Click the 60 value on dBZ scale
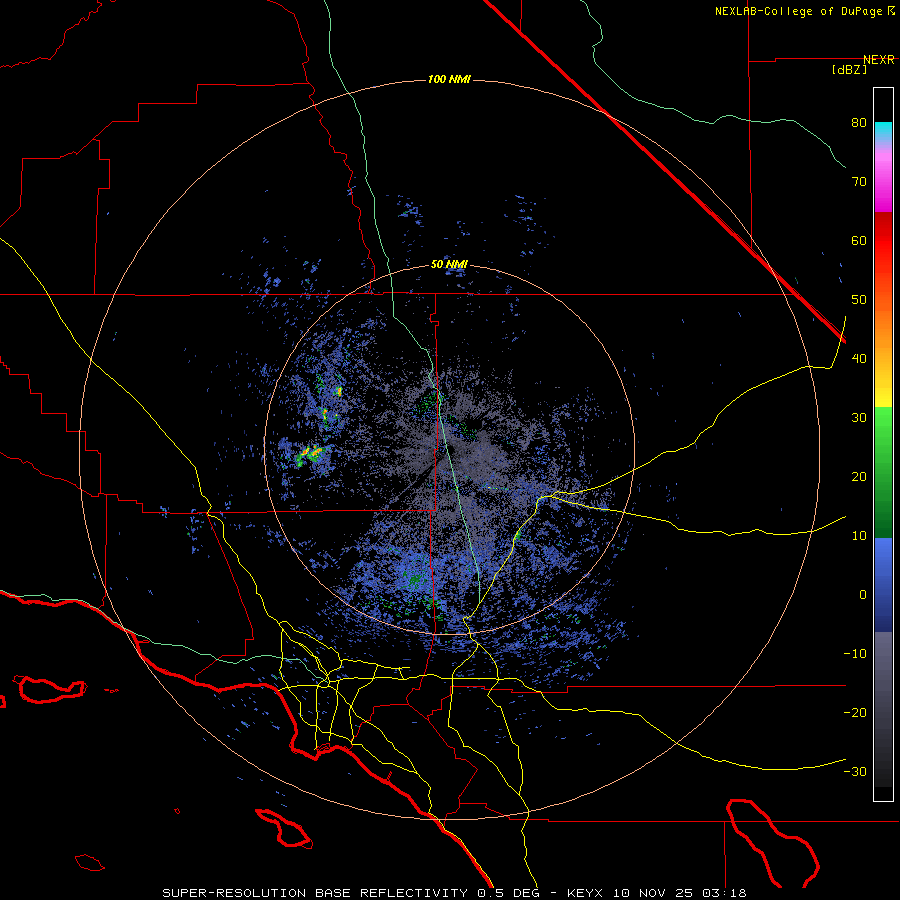Screen dimensions: 900x900 pyautogui.click(x=859, y=240)
